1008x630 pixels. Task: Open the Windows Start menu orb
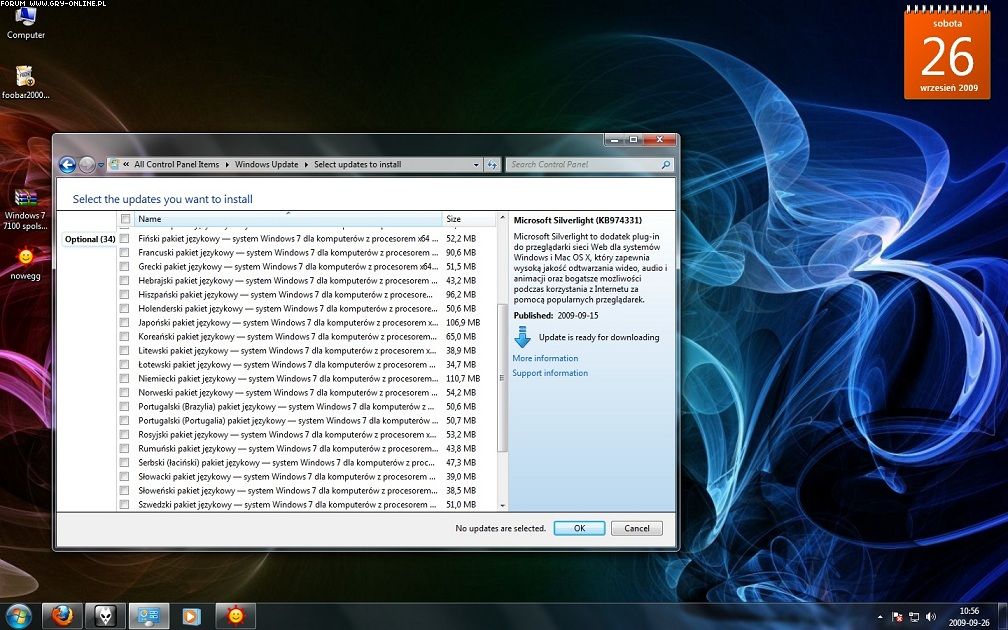(19, 616)
